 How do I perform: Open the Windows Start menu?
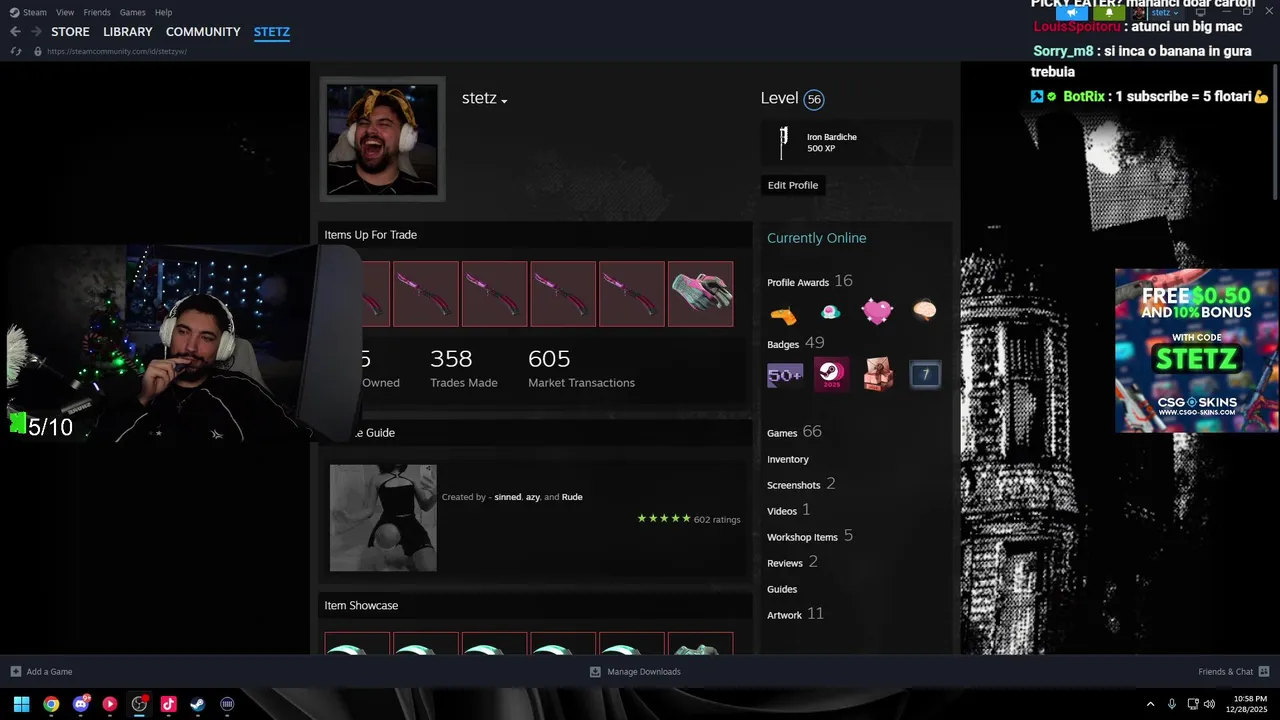pyautogui.click(x=21, y=704)
